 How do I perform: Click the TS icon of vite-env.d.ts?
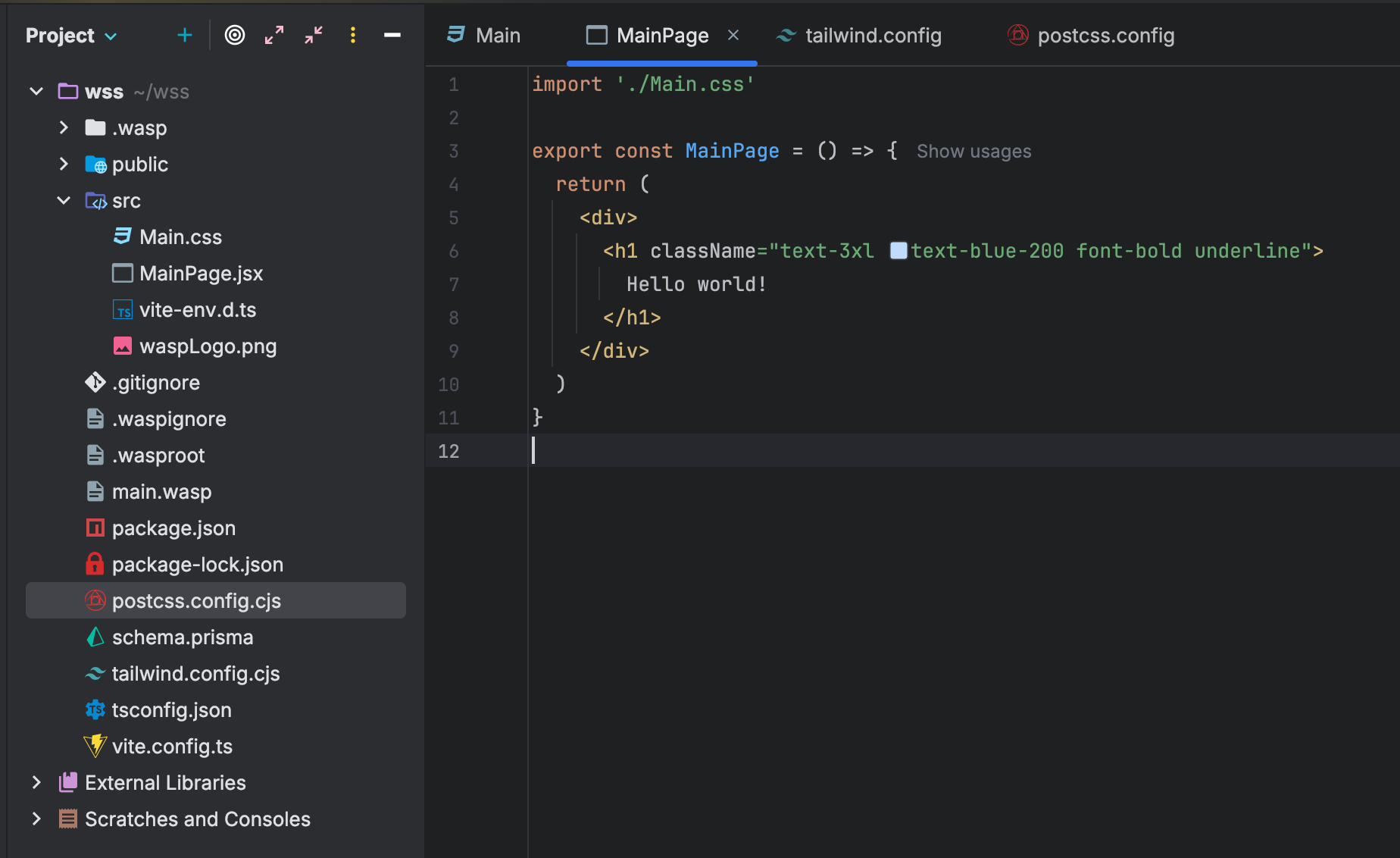[x=123, y=310]
